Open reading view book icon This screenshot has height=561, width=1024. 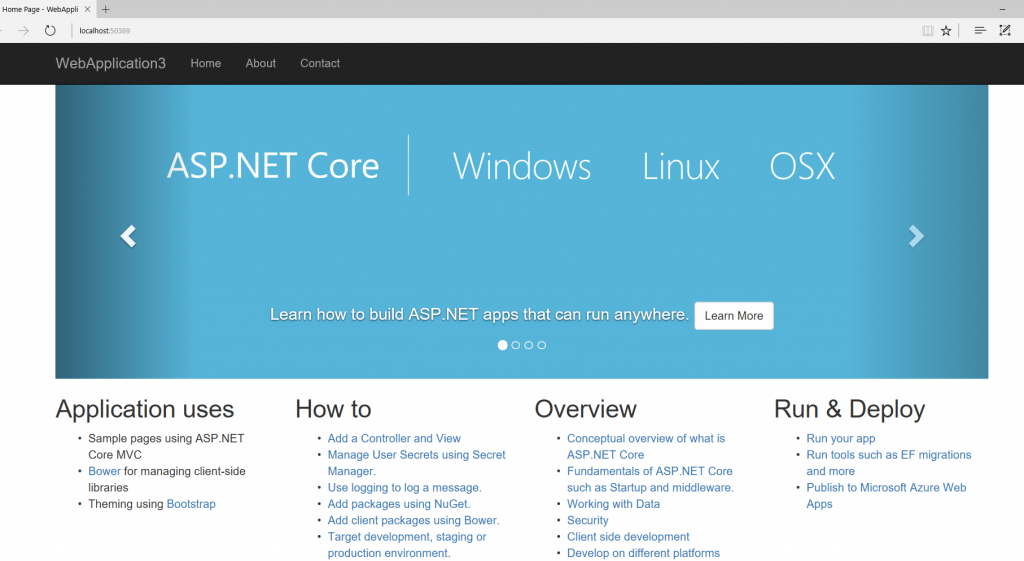927,31
